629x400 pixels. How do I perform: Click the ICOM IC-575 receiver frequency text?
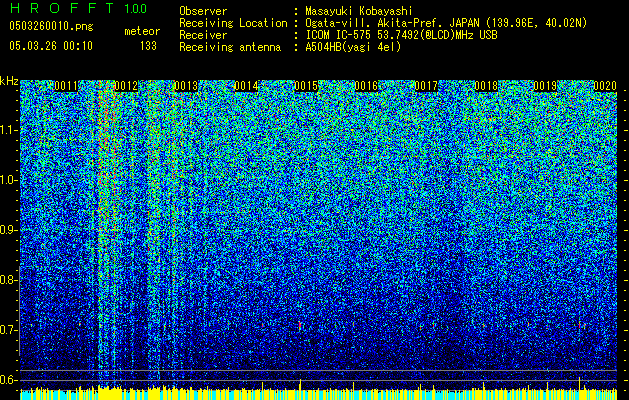coord(401,35)
